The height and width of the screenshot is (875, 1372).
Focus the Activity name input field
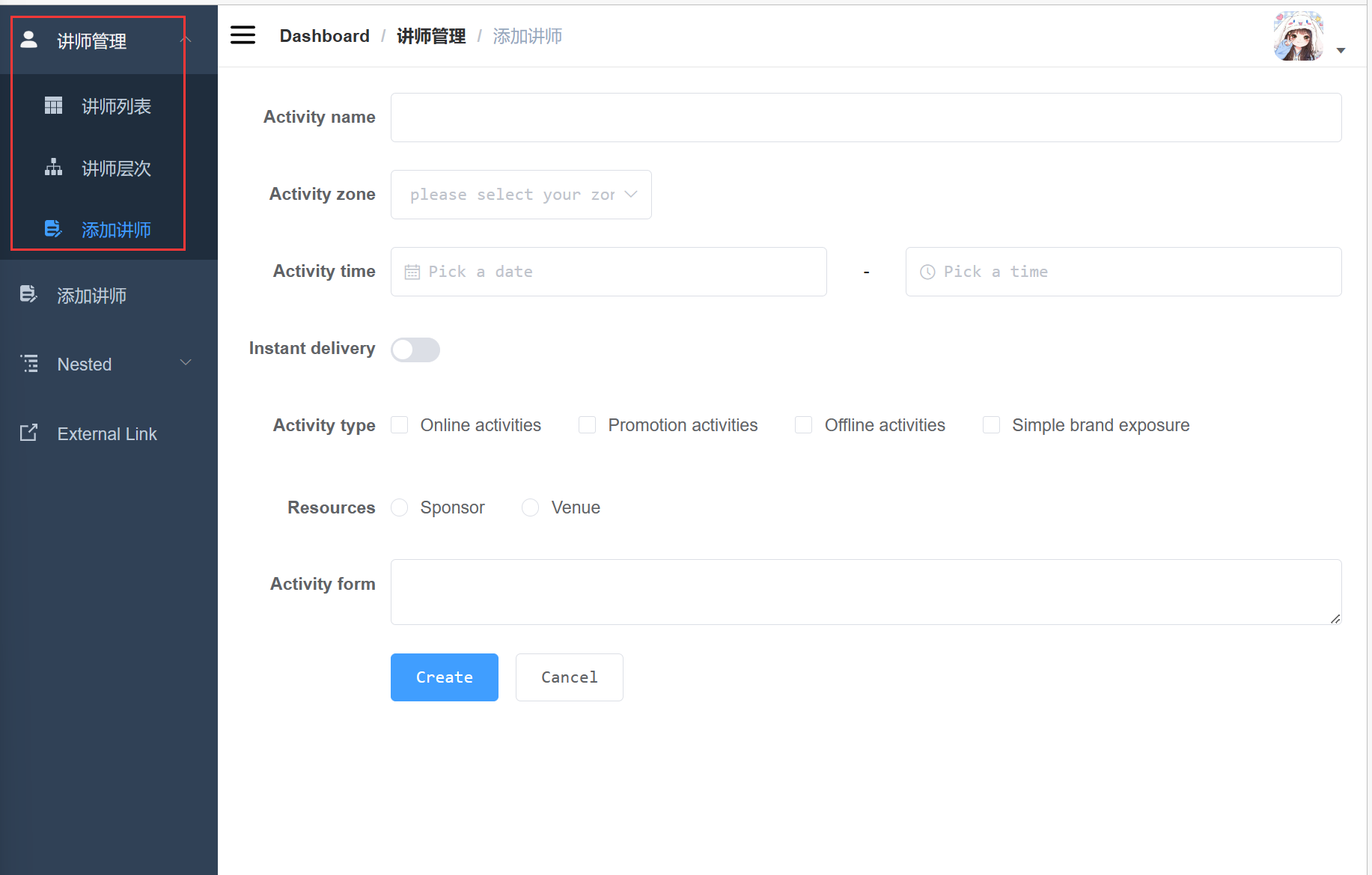(x=865, y=118)
